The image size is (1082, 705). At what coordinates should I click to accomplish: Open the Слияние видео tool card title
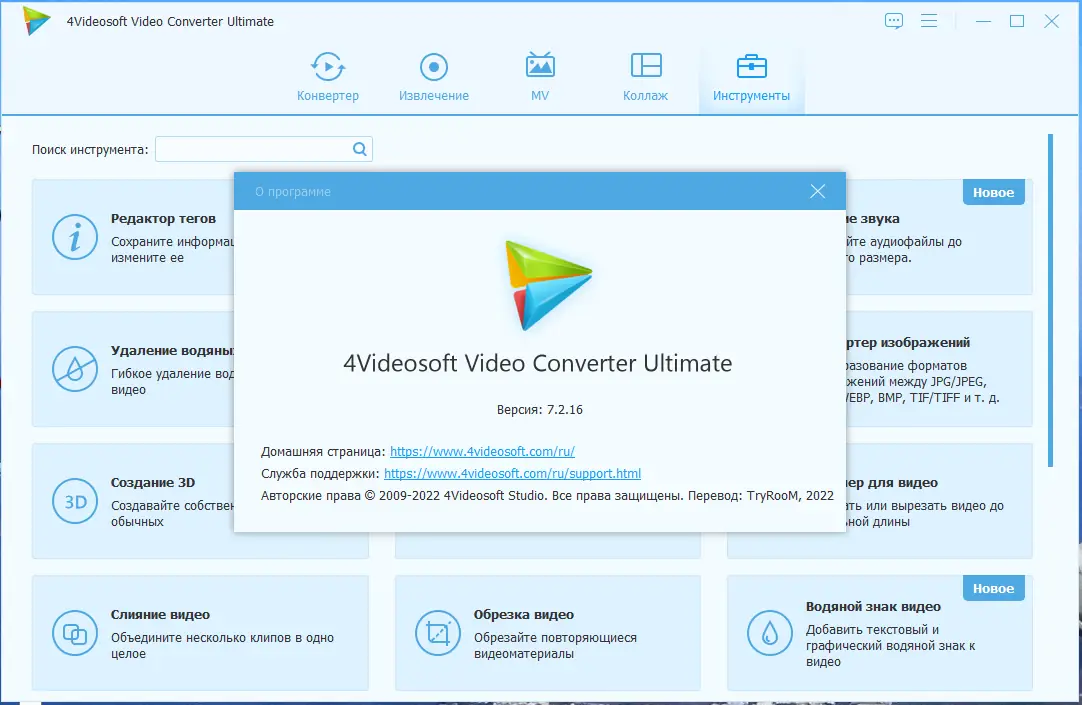point(160,615)
